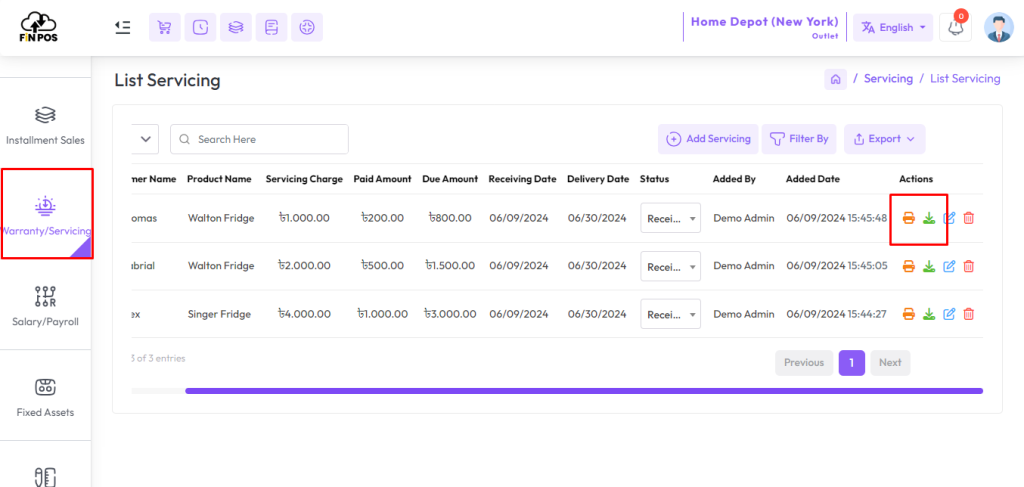The image size is (1024, 487).
Task: Open Fixed Assets in sidebar
Action: pyautogui.click(x=45, y=396)
